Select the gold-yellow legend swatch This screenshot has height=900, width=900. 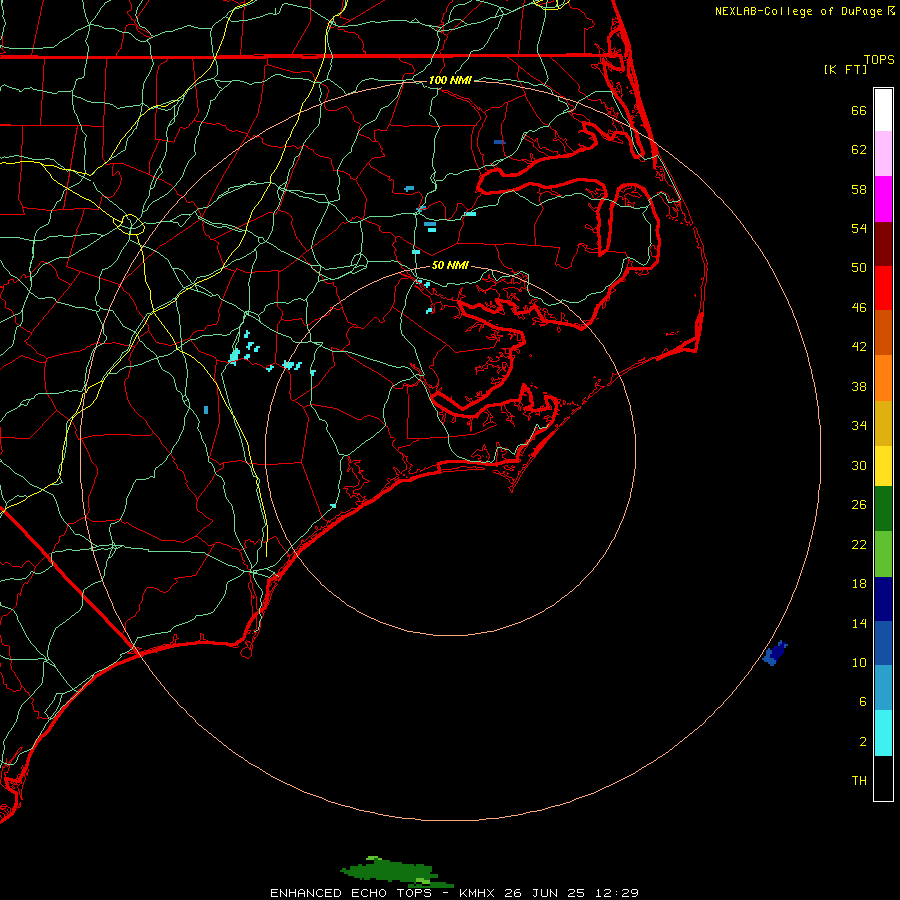coord(883,423)
